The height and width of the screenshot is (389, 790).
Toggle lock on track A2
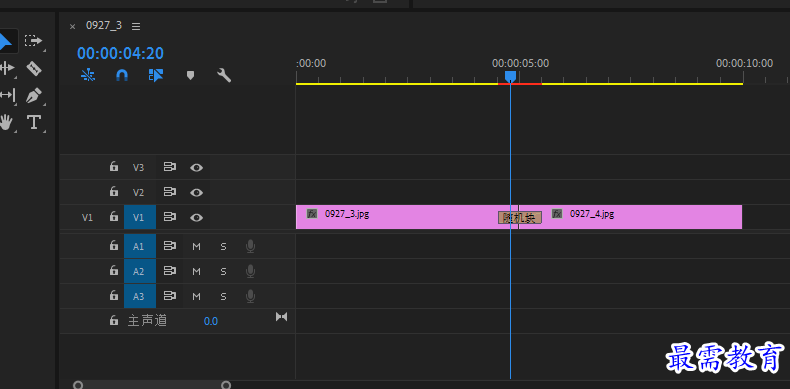114,271
